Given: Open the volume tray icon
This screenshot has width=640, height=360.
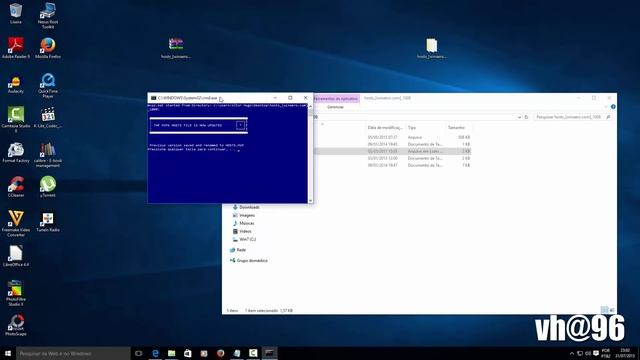Looking at the screenshot, I should (x=588, y=353).
